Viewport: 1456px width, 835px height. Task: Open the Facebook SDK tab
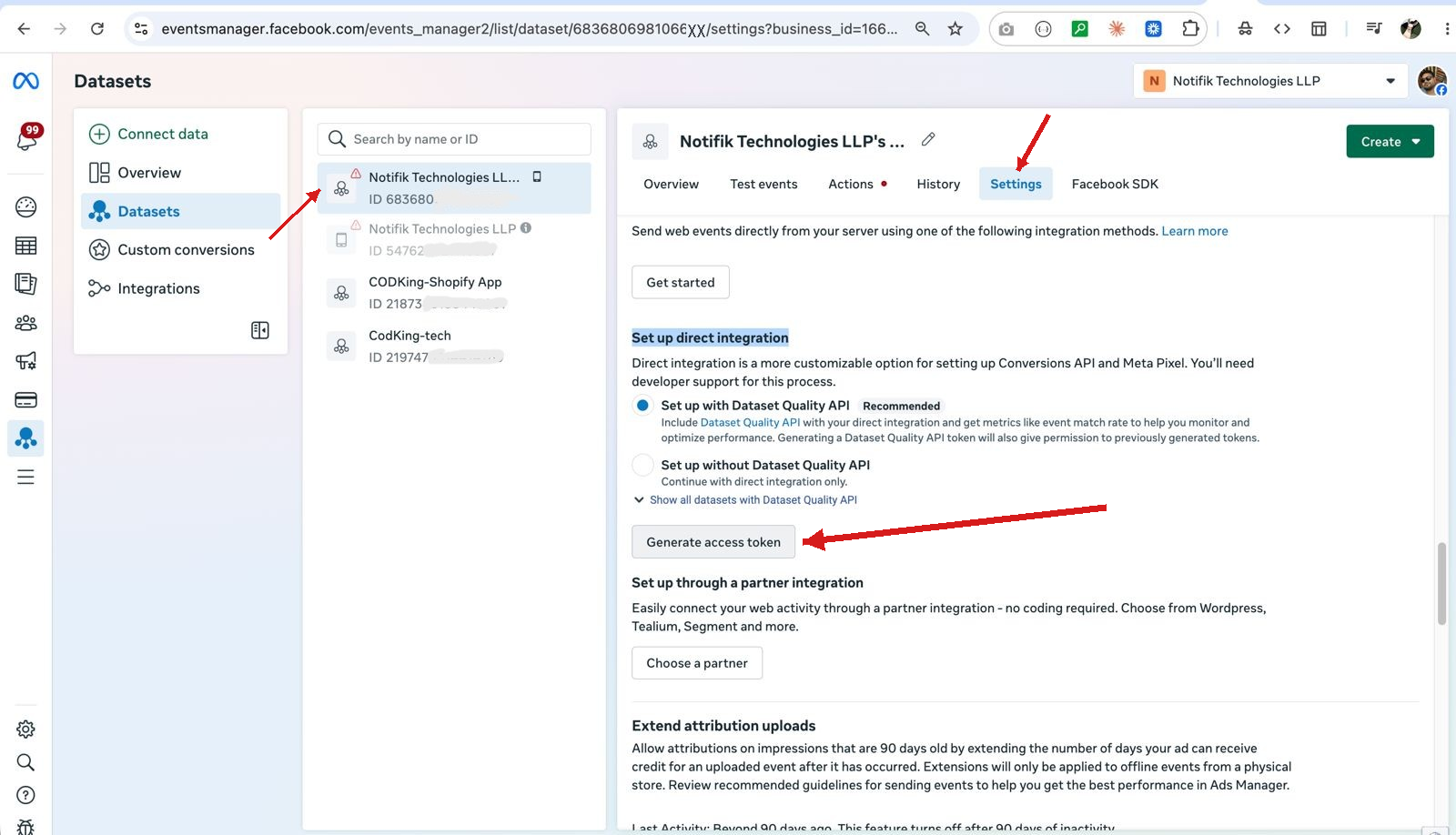click(x=1115, y=184)
